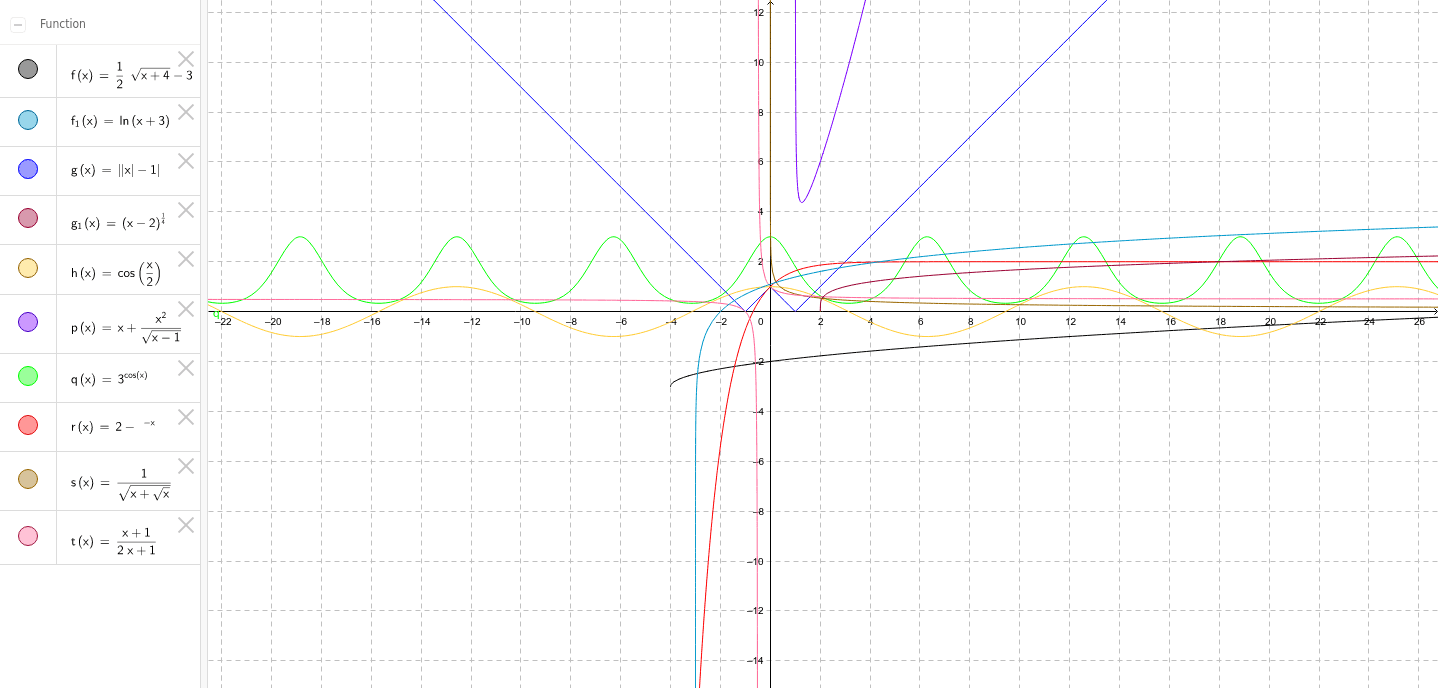Remove s(x) with the X icon

click(186, 466)
